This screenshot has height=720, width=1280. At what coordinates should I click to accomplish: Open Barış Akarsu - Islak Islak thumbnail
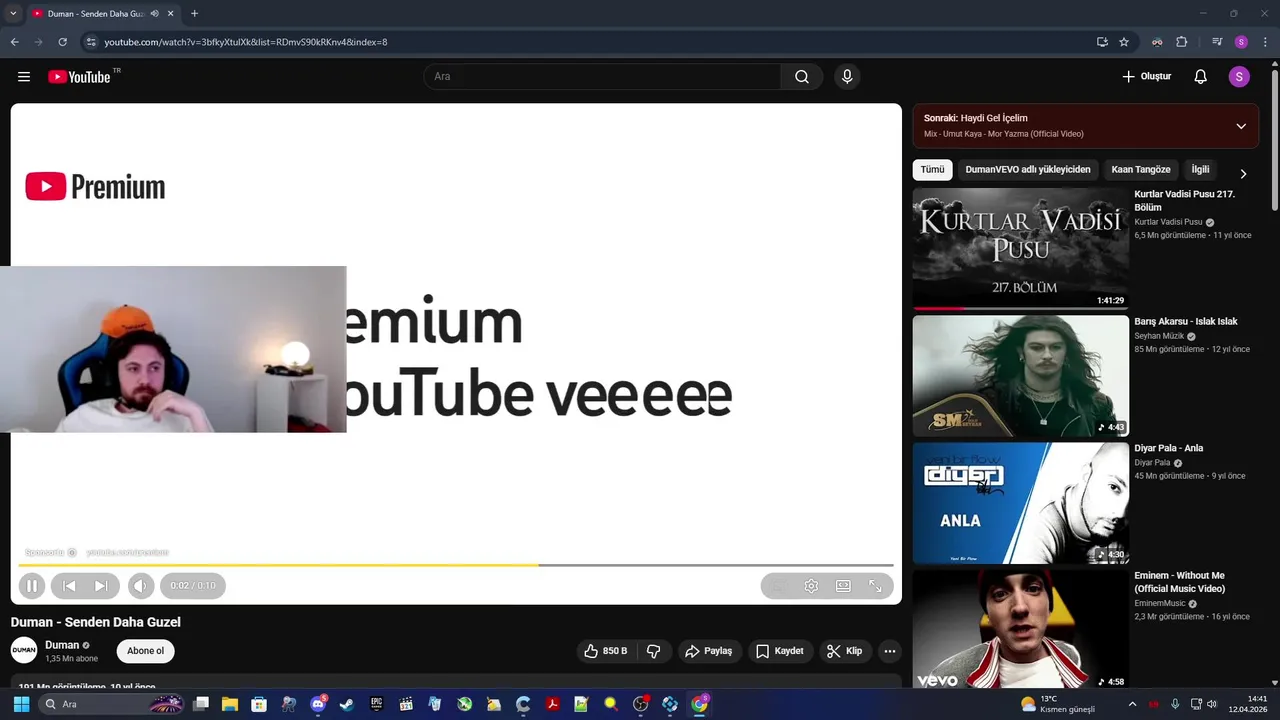(1020, 376)
